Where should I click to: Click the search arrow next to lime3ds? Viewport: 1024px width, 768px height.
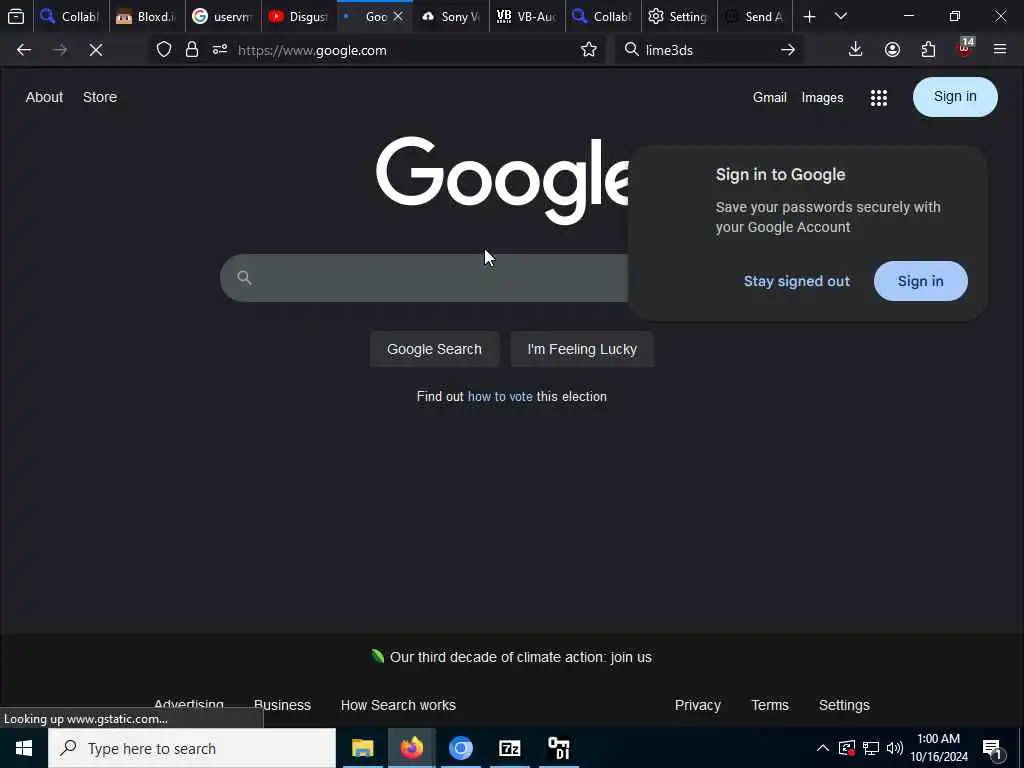click(x=788, y=50)
